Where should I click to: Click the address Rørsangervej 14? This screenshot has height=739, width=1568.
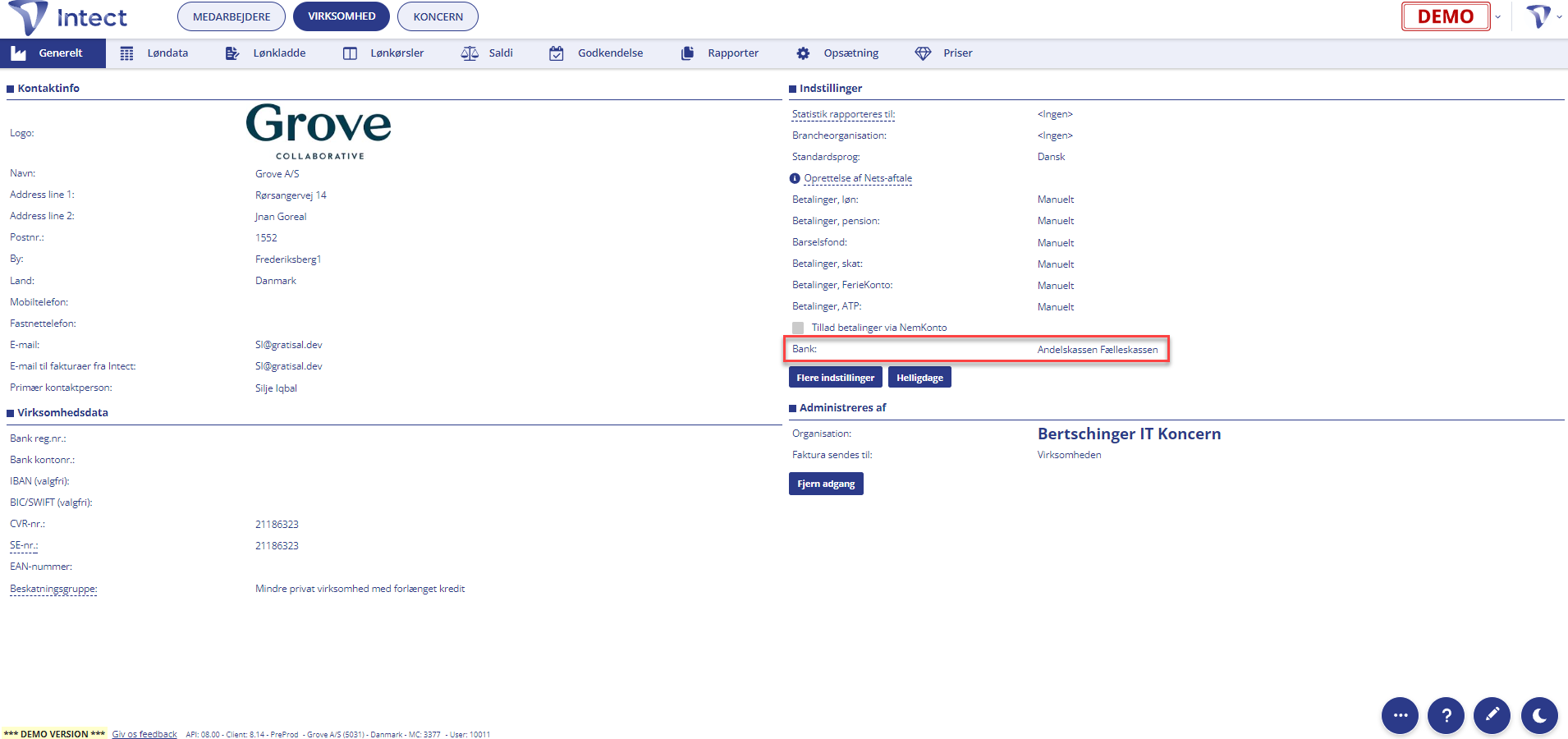pyautogui.click(x=291, y=195)
